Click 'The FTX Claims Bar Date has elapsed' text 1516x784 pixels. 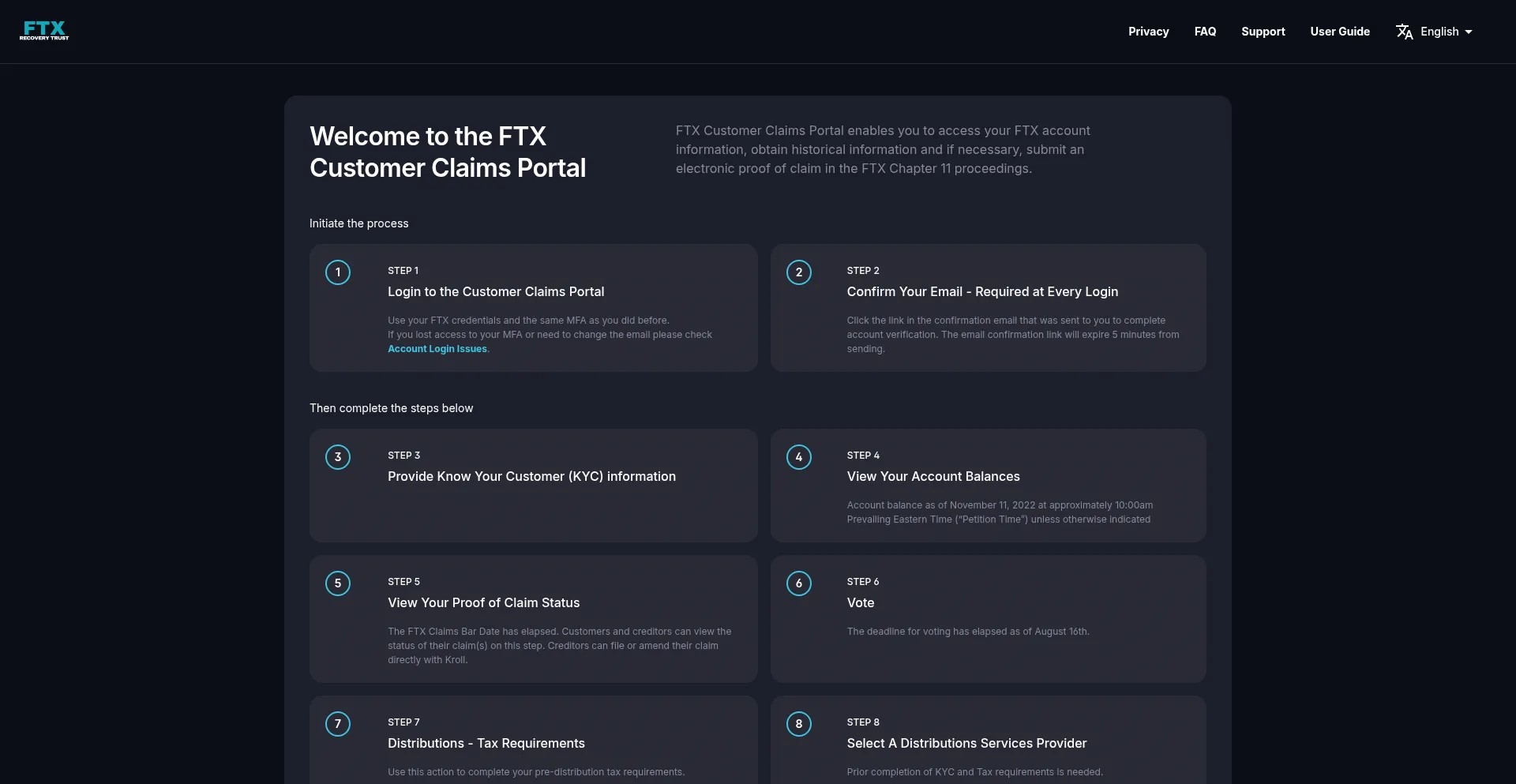click(x=559, y=646)
